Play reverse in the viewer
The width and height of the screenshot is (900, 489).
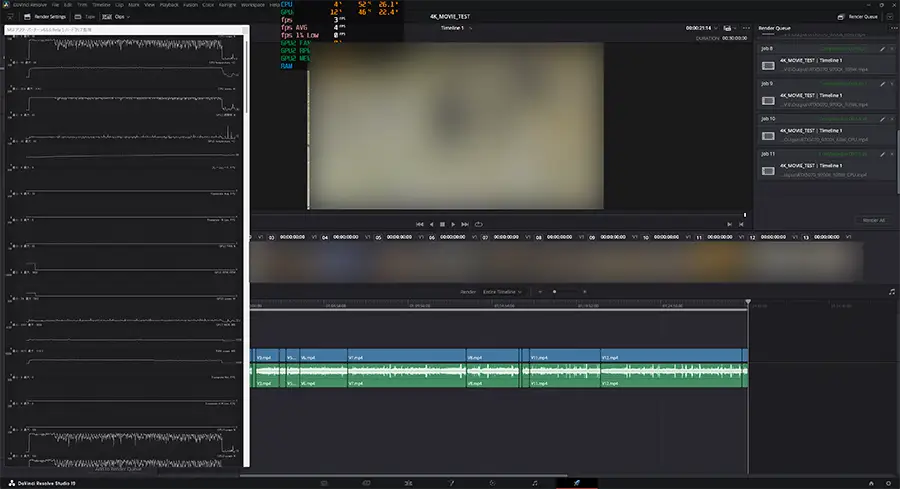tap(432, 224)
